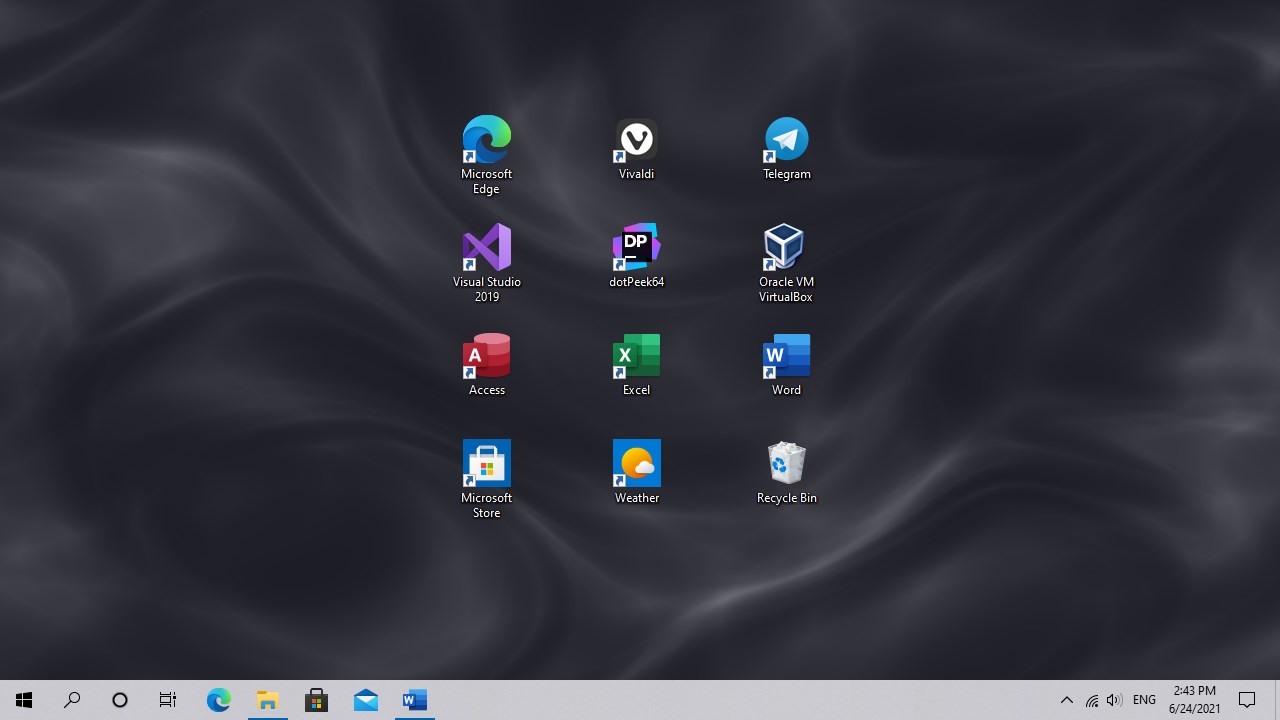This screenshot has width=1280, height=720.
Task: Change the ENG input language
Action: pos(1144,700)
